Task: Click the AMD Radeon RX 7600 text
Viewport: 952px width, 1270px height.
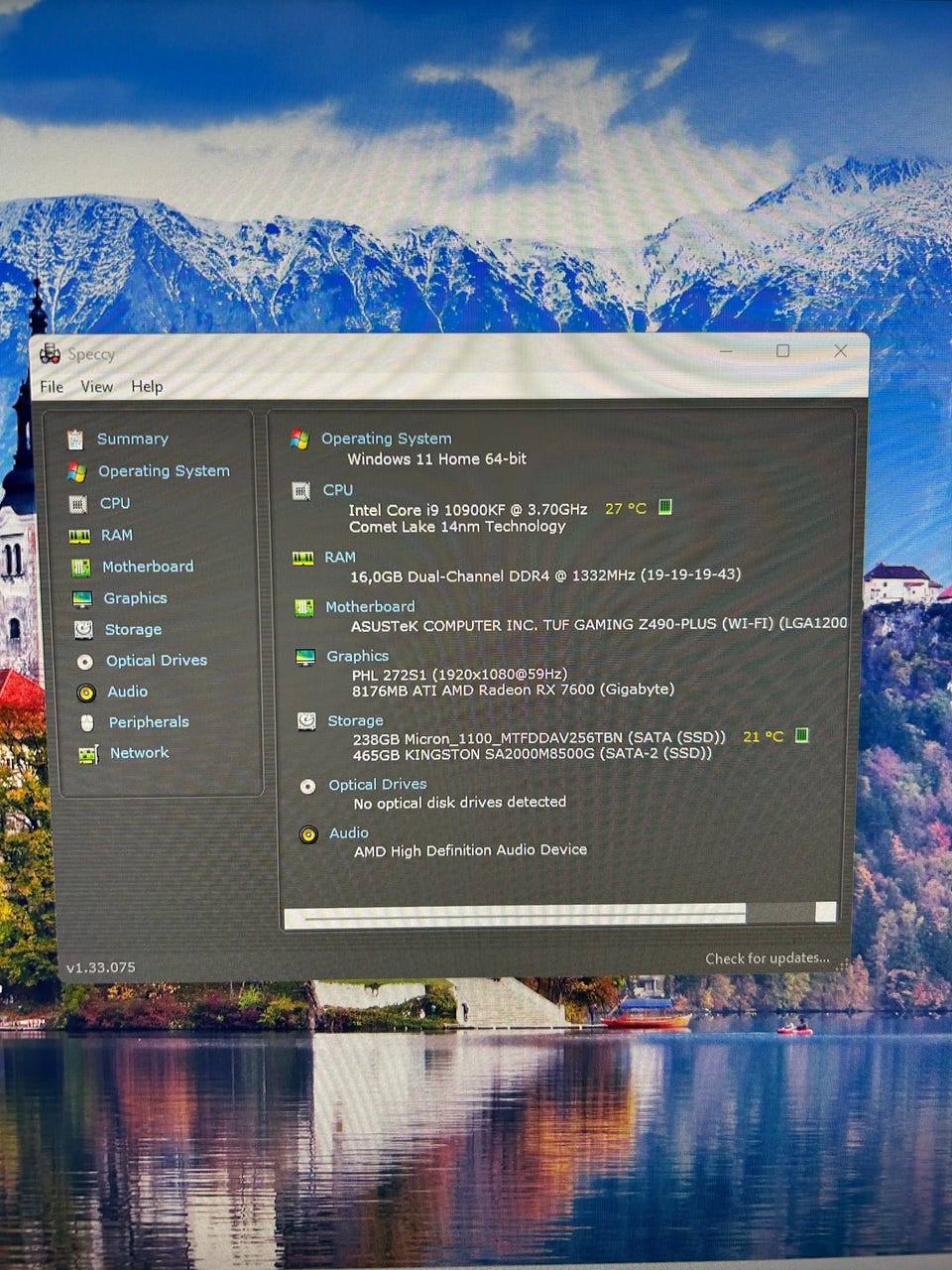Action: pyautogui.click(x=513, y=690)
